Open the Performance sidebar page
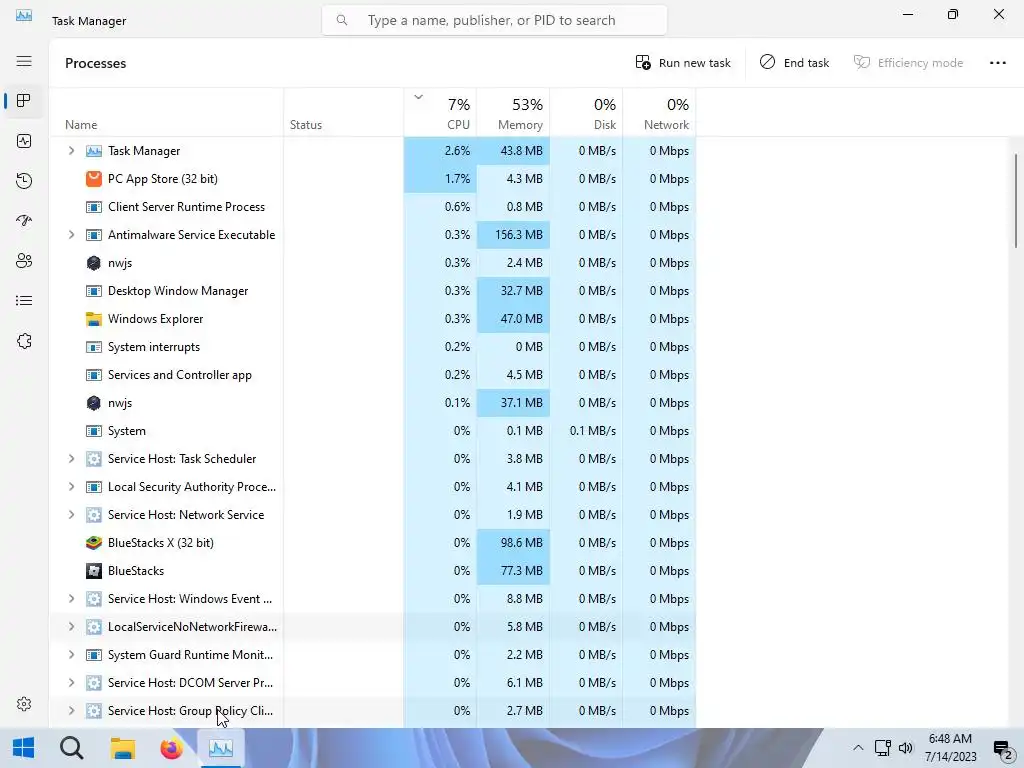Image resolution: width=1024 pixels, height=768 pixels. click(24, 141)
